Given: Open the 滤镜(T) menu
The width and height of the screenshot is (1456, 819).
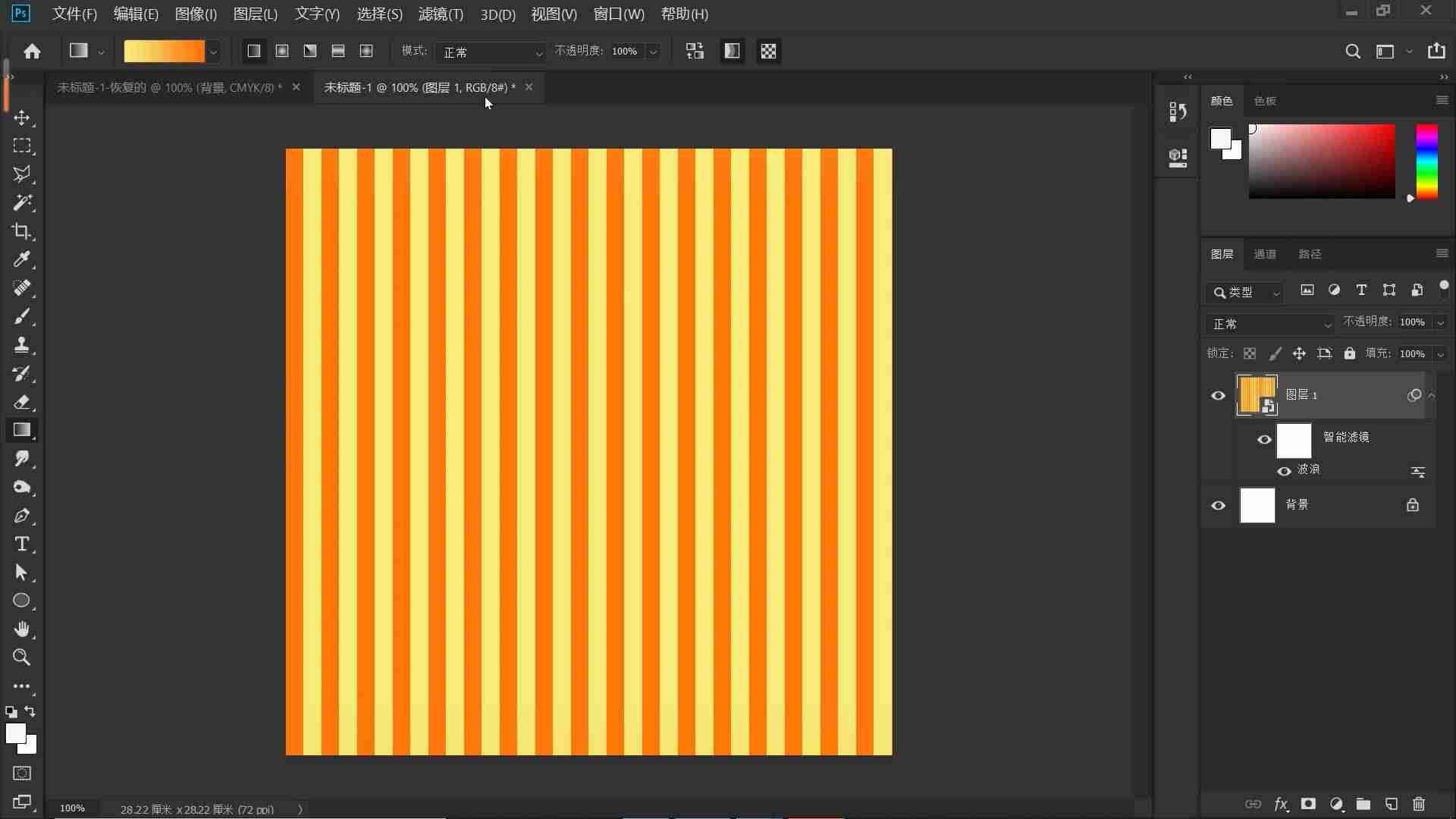Looking at the screenshot, I should pyautogui.click(x=441, y=14).
